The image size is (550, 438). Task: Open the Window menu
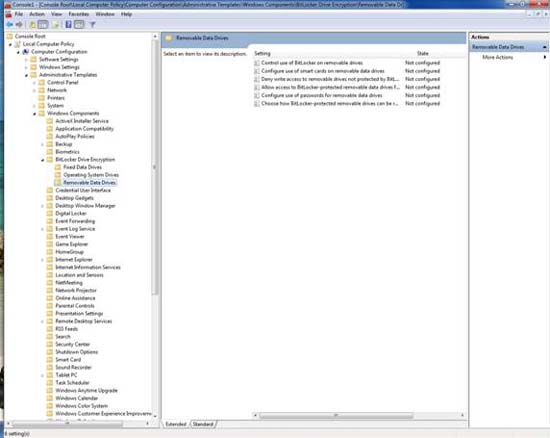[105, 14]
